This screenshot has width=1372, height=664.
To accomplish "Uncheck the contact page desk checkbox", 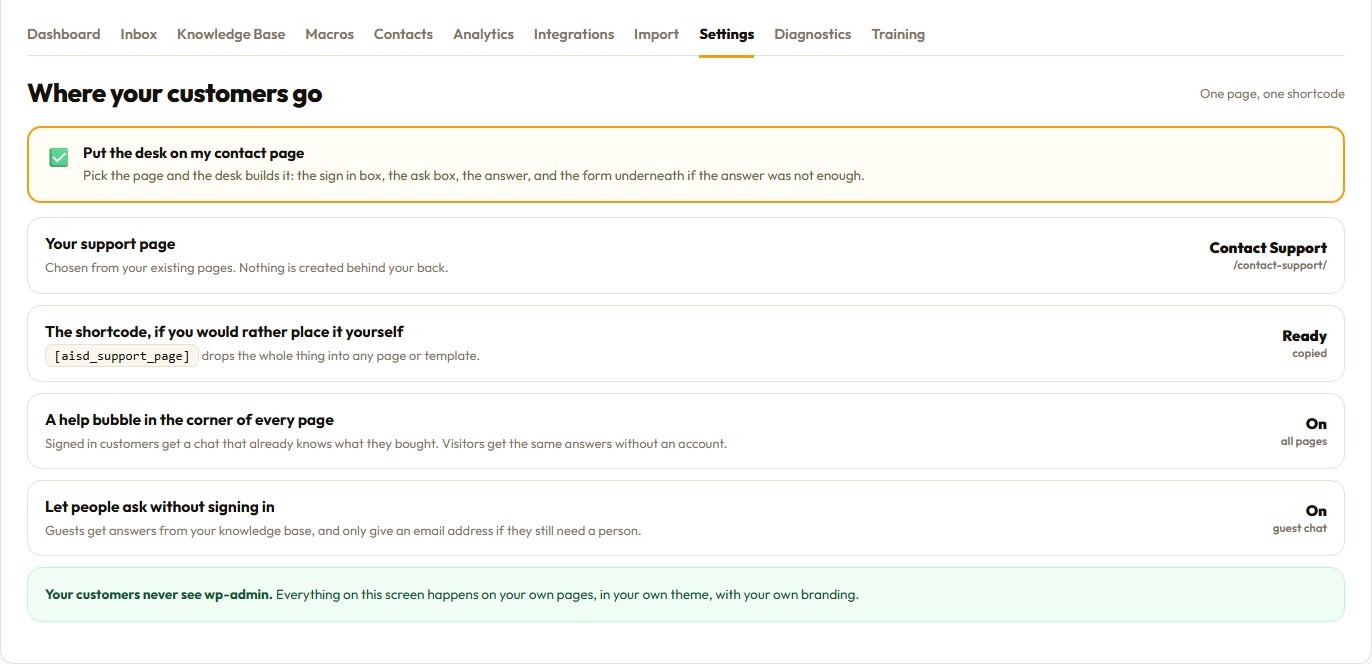I will click(59, 157).
